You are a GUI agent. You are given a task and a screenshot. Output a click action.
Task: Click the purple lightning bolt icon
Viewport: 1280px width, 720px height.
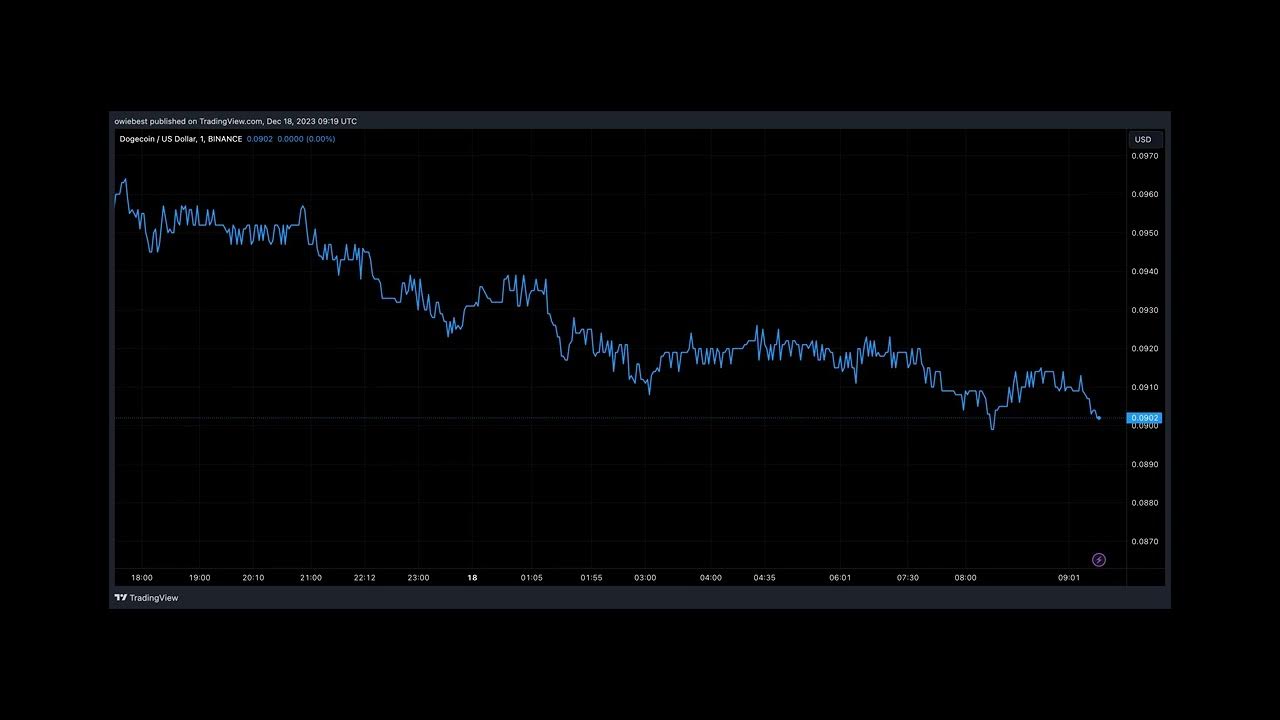tap(1099, 560)
